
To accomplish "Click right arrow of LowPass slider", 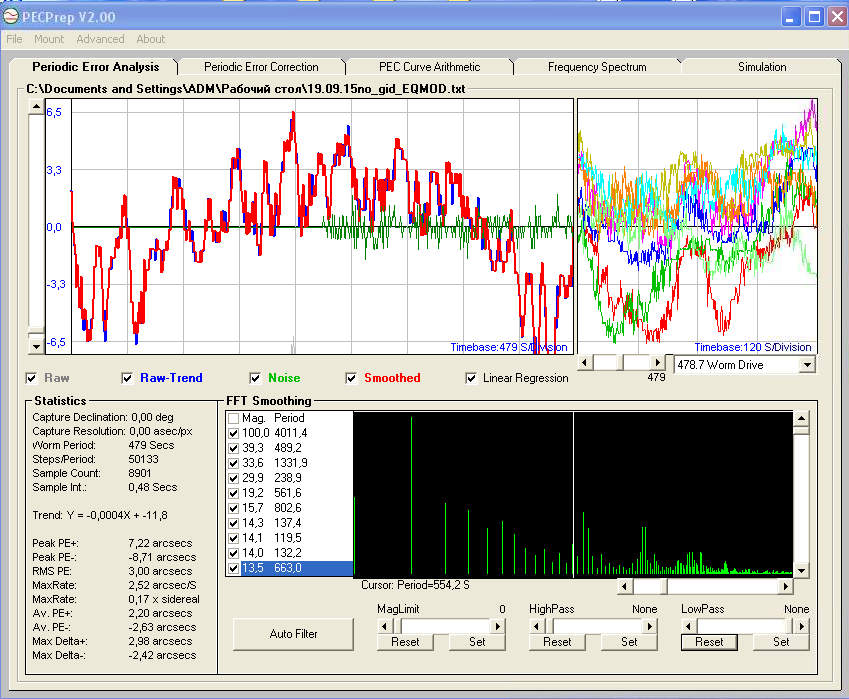I will tap(802, 626).
